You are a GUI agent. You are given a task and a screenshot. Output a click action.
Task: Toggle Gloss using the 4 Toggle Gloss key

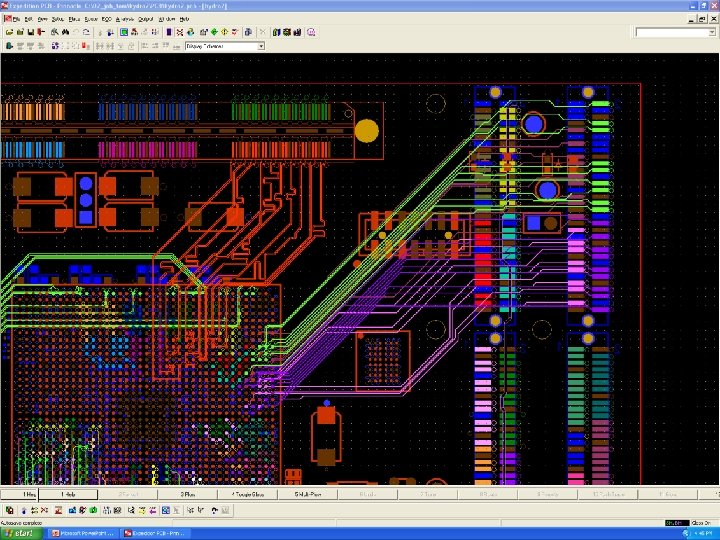point(248,495)
